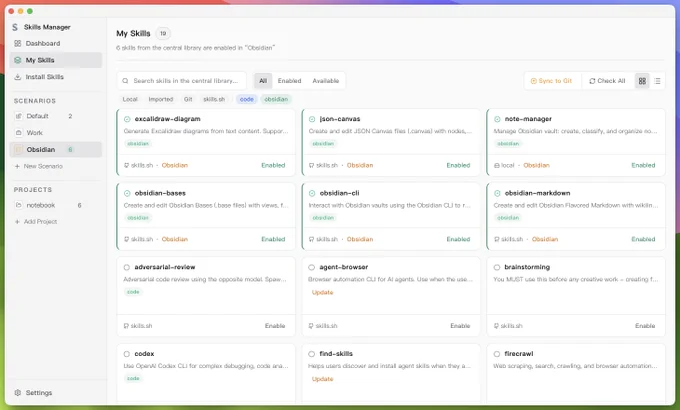This screenshot has width=680, height=410.
Task: Filter by Git source tag
Action: pyautogui.click(x=188, y=99)
